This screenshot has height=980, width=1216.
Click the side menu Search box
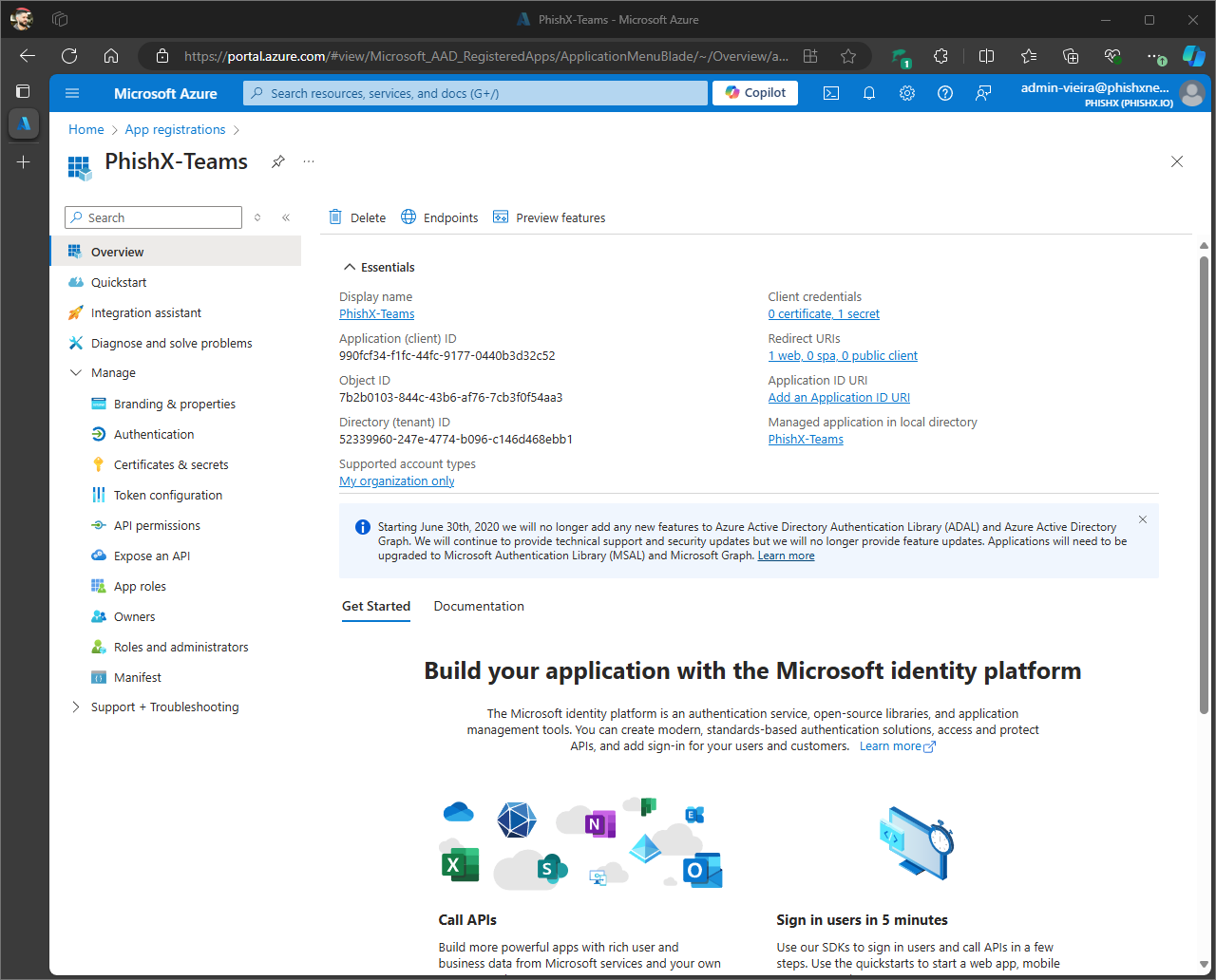153,217
